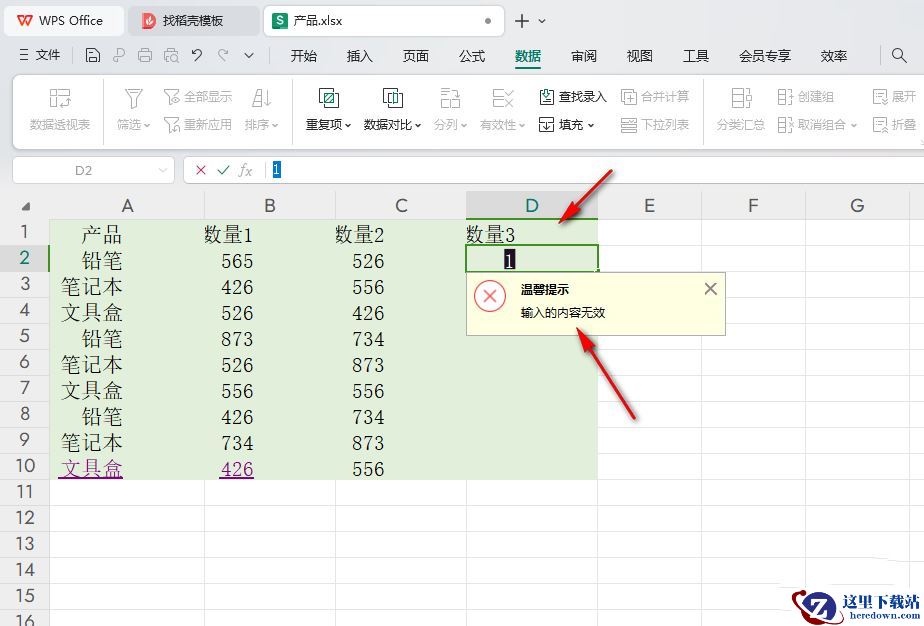Switch to the 找稻壳模板 template tab
The image size is (924, 626).
point(193,21)
